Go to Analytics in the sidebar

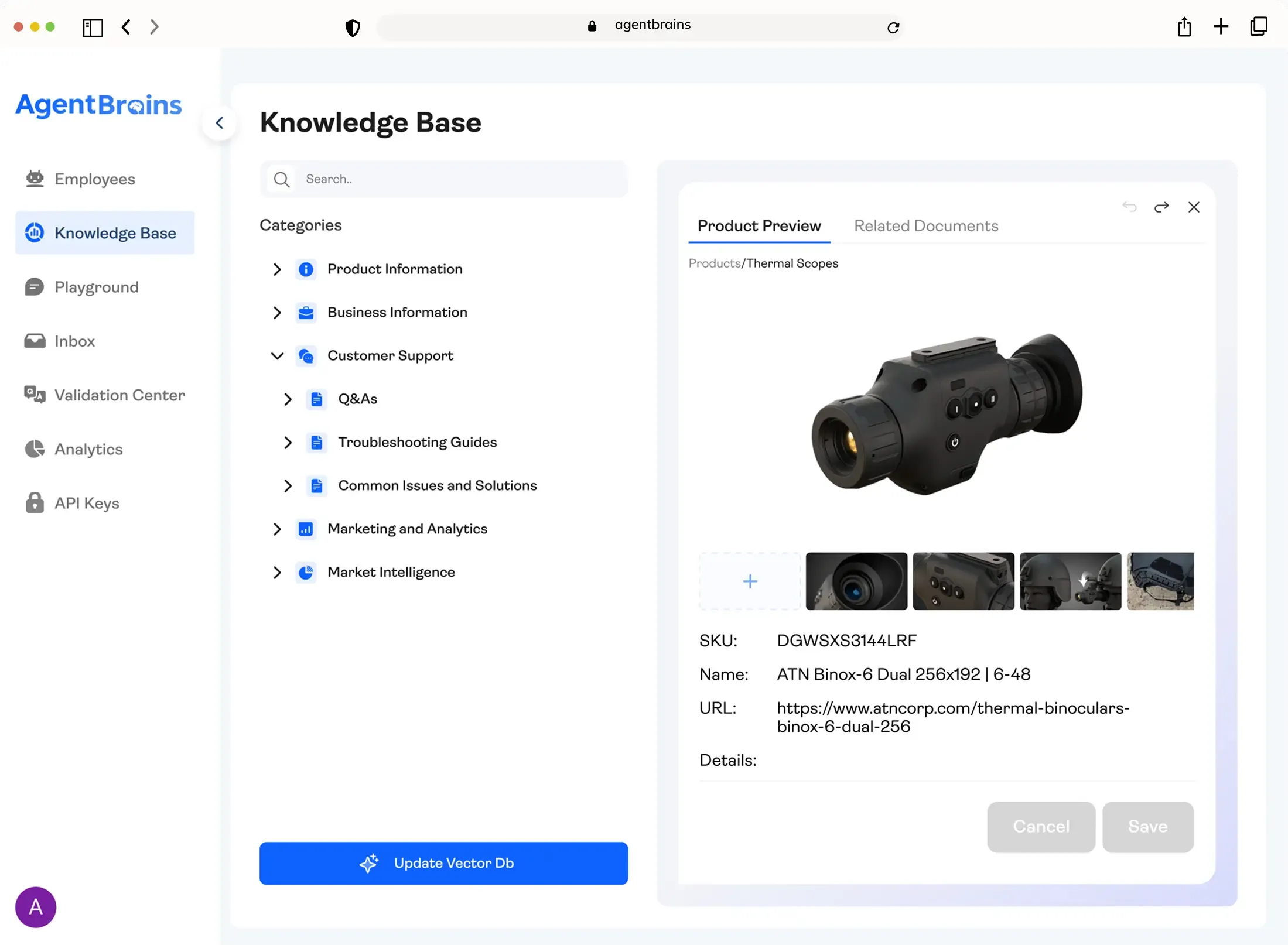88,449
